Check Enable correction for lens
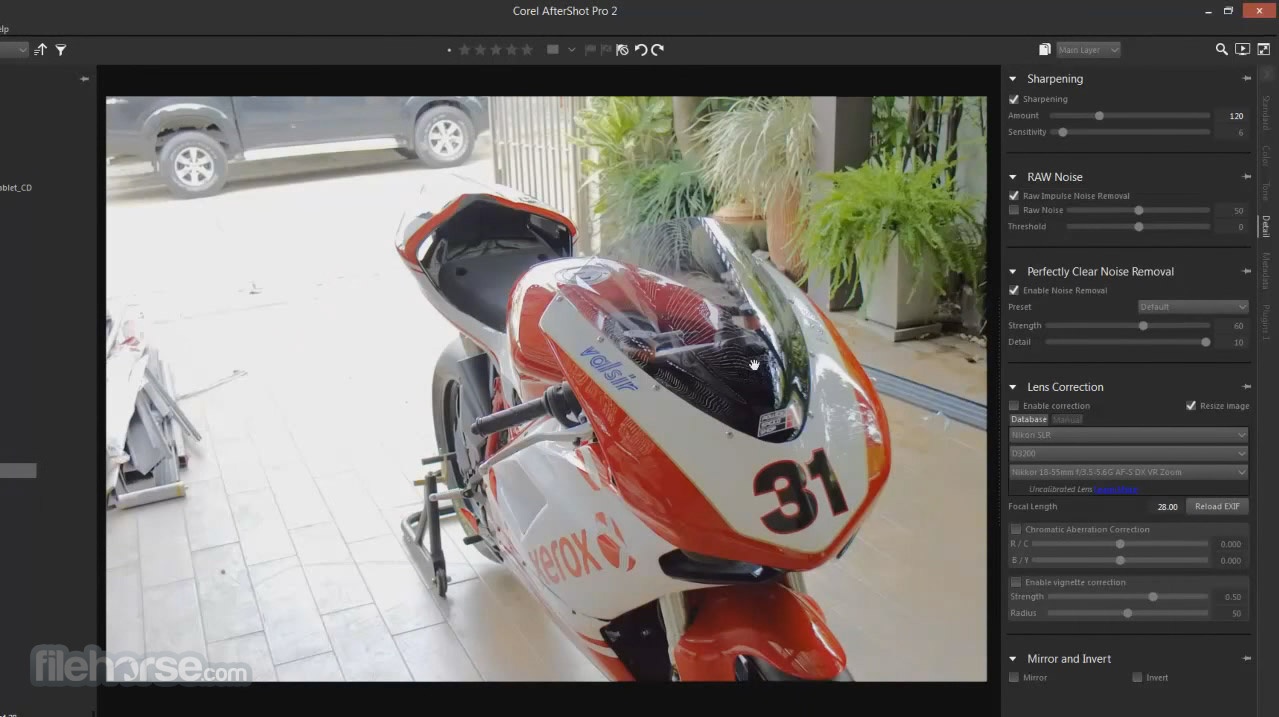The height and width of the screenshot is (717, 1279). click(1014, 406)
